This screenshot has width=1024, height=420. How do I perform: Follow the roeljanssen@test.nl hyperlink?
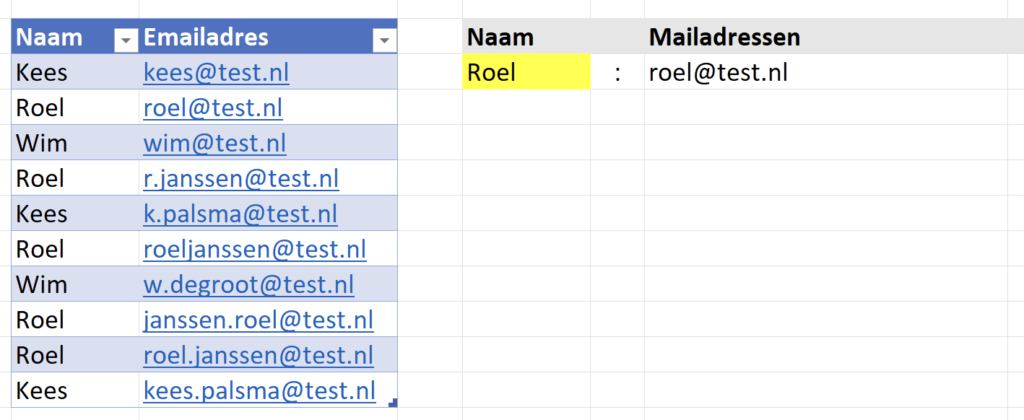pyautogui.click(x=254, y=249)
